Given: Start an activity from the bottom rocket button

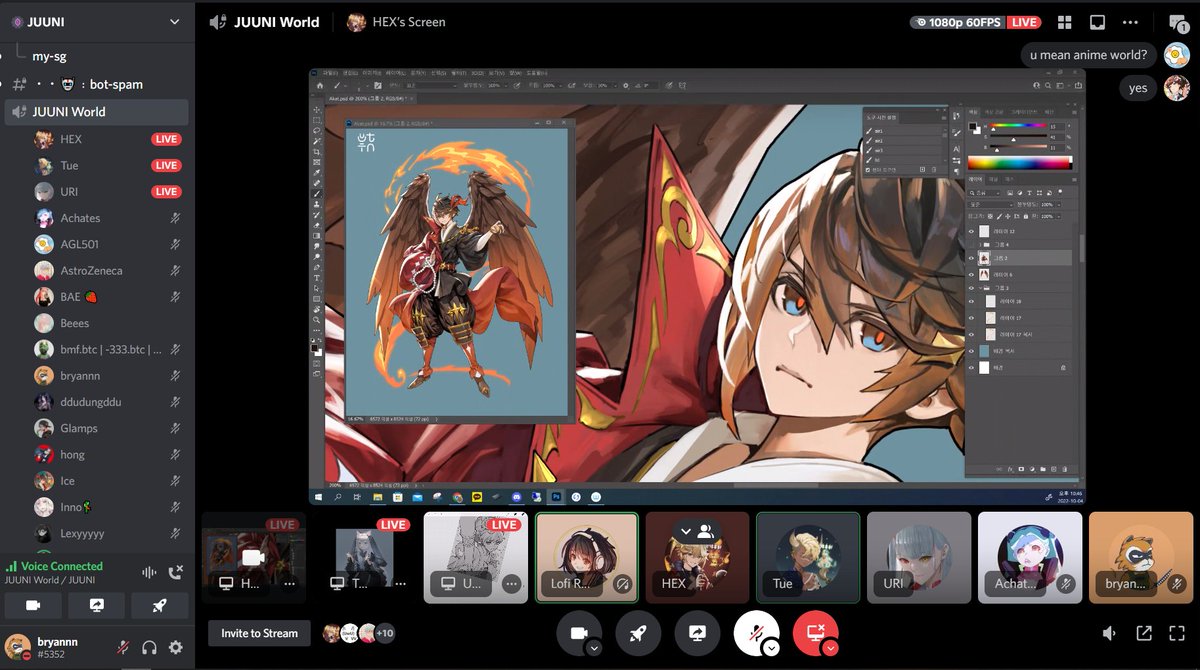Looking at the screenshot, I should [x=637, y=633].
